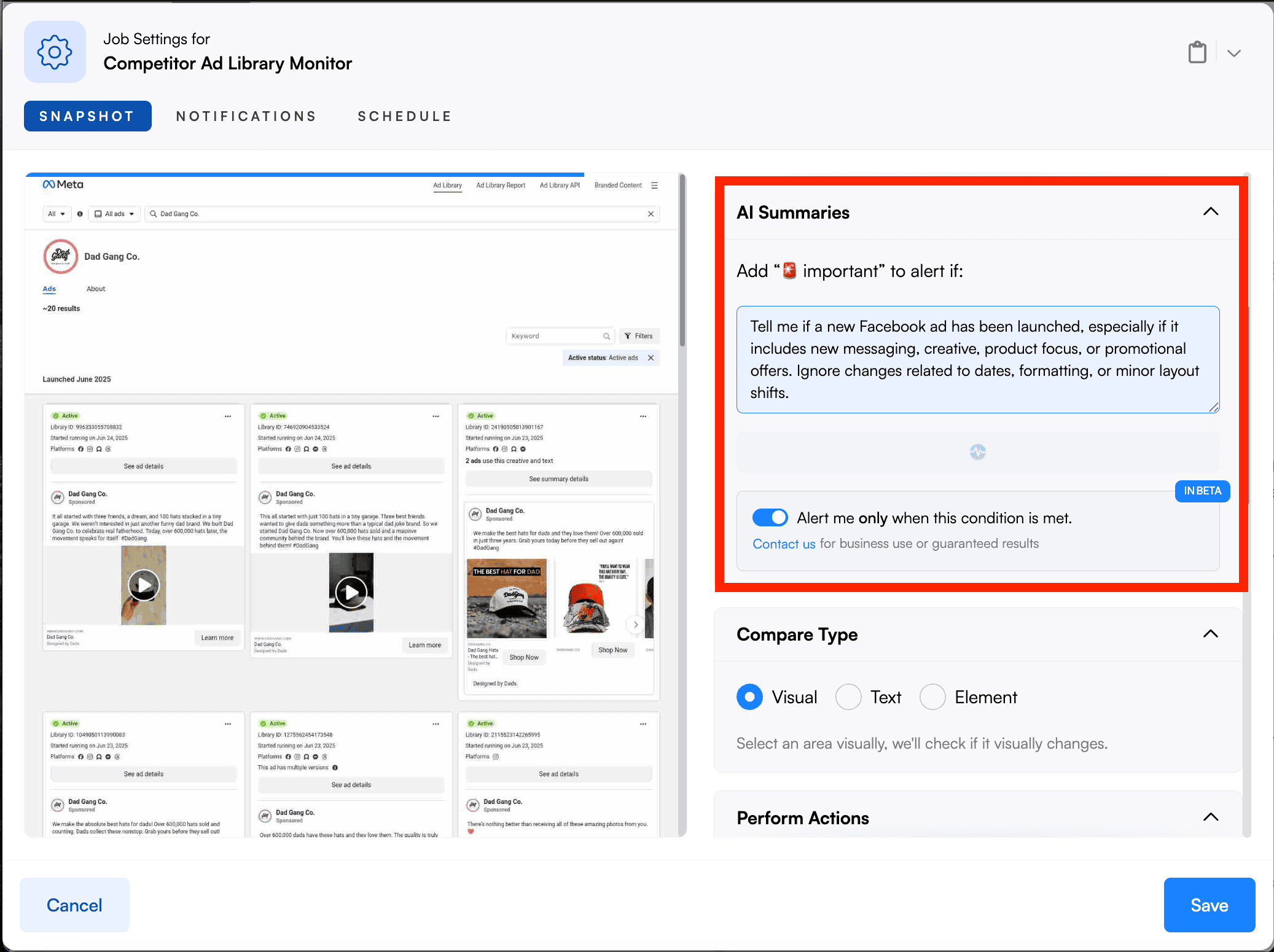Select the Element compare type
Image resolution: width=1274 pixels, height=952 pixels.
932,697
